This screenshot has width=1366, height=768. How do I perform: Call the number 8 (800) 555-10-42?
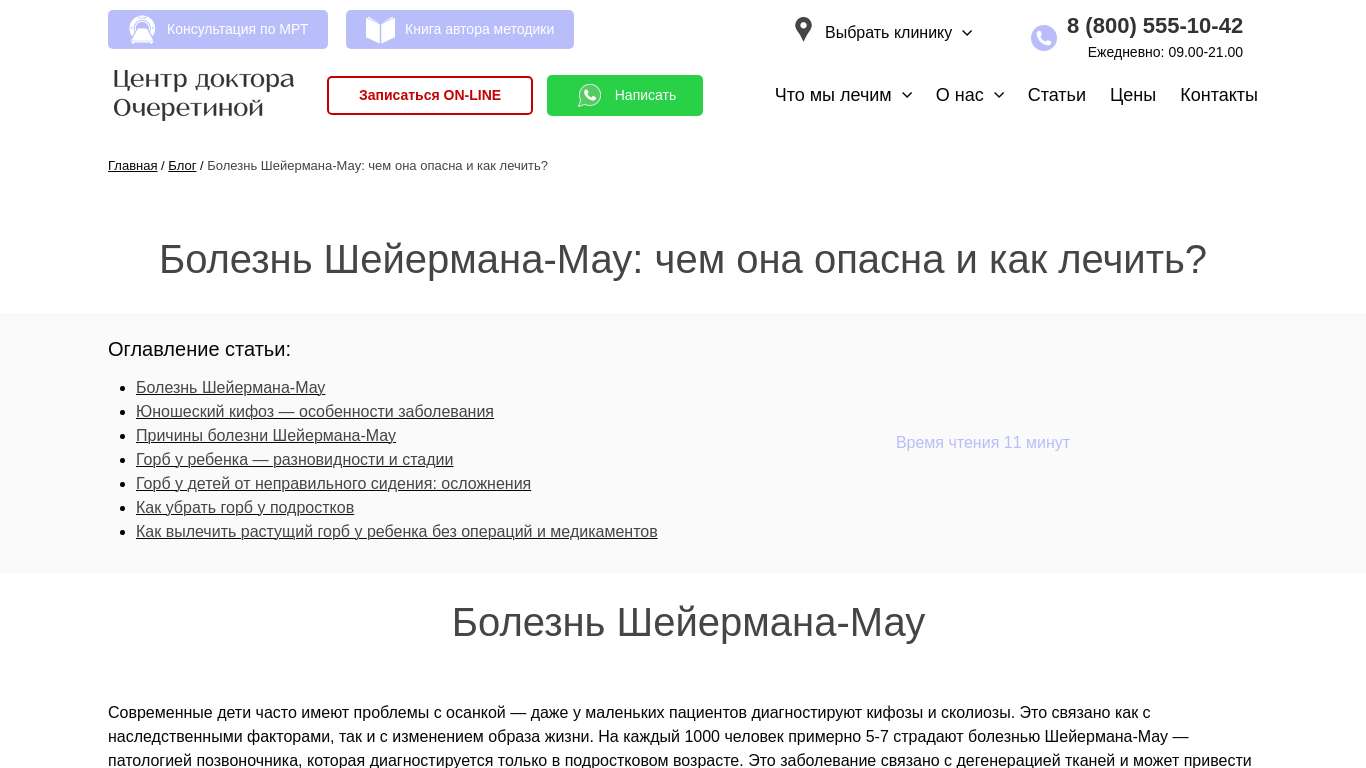(x=1154, y=26)
